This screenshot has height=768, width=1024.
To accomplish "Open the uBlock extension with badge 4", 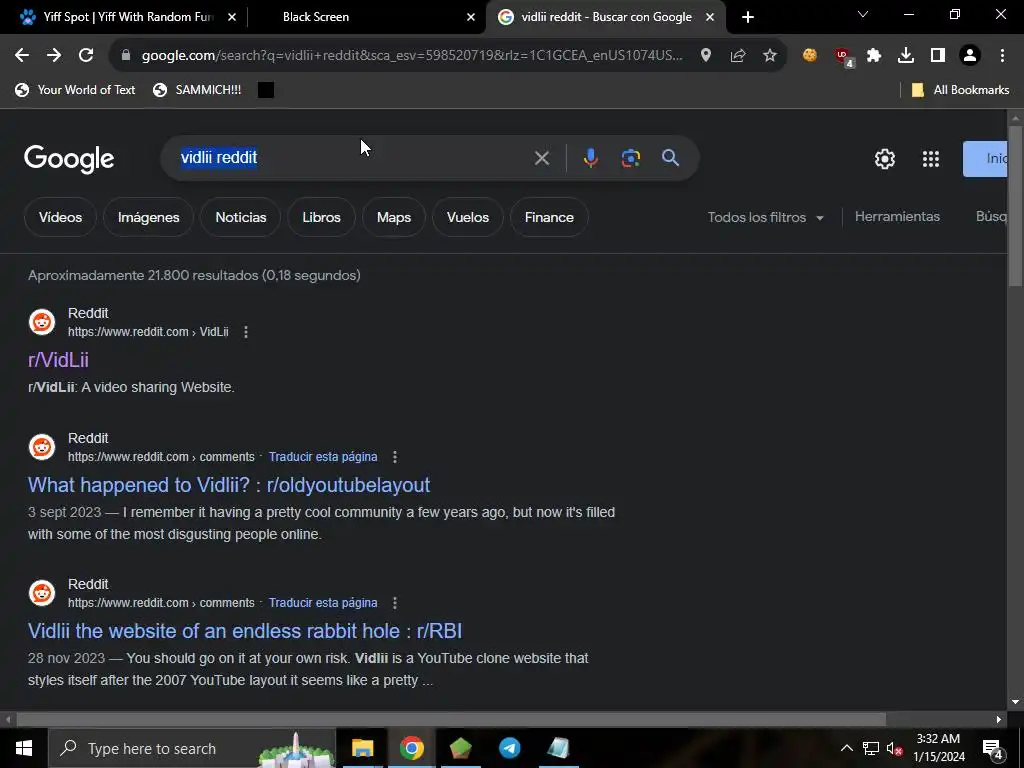I will (843, 57).
